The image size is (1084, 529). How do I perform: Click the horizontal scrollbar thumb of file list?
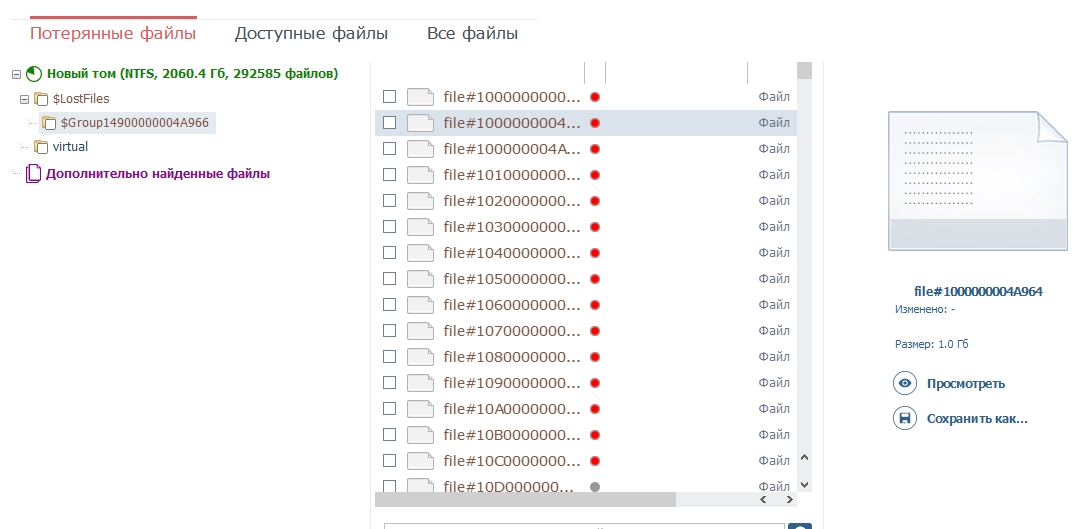tap(525, 499)
